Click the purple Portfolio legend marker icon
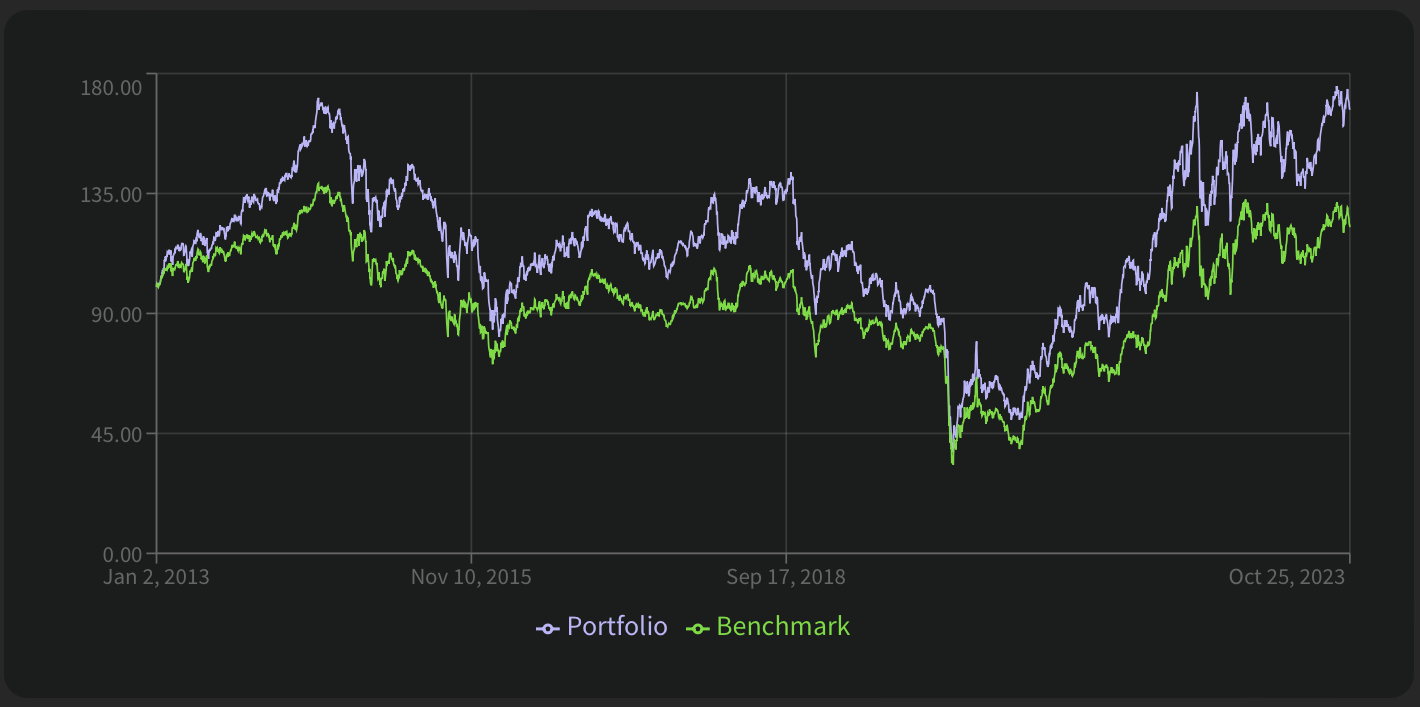Screen dimensions: 1420x707 [x=548, y=628]
